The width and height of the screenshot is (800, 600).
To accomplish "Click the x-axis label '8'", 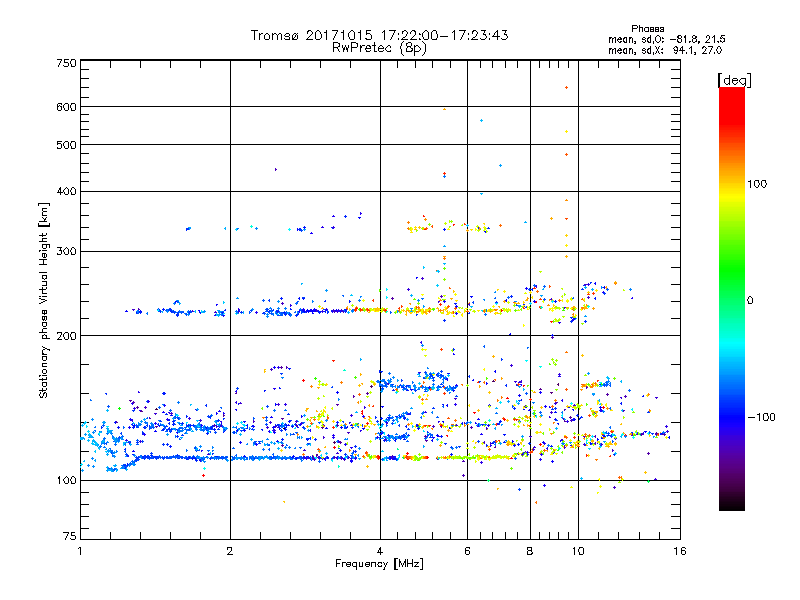I will click(x=530, y=551).
